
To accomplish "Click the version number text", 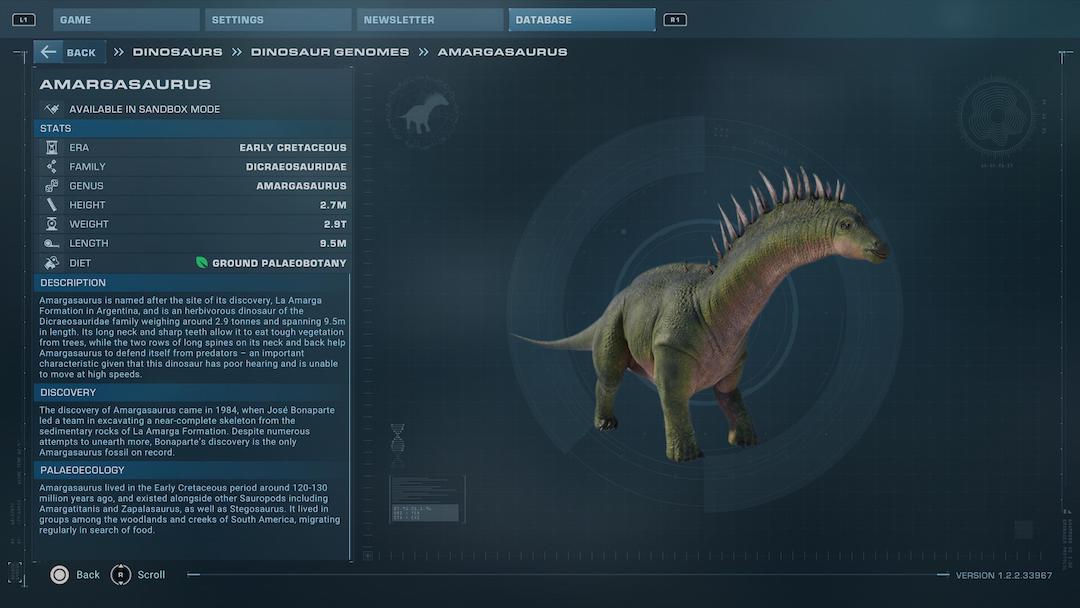I will pos(1004,575).
